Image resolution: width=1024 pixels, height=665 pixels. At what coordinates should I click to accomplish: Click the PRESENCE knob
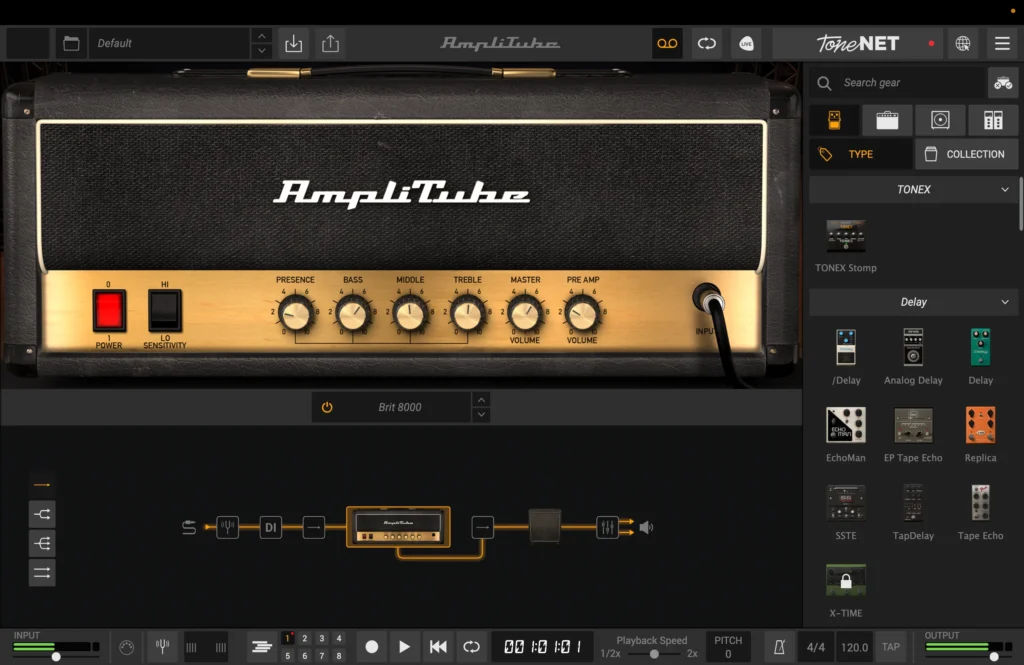pos(295,316)
